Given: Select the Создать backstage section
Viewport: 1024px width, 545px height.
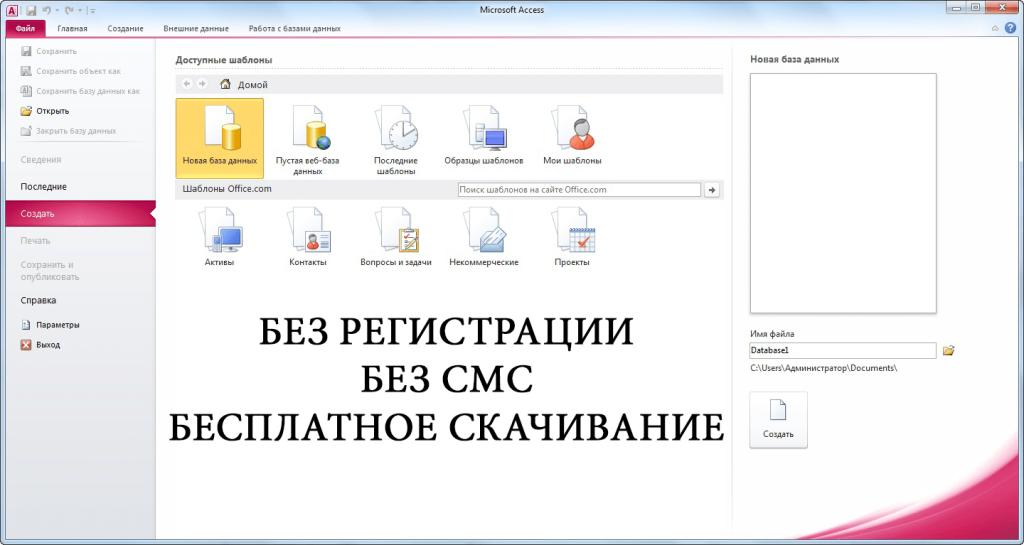Looking at the screenshot, I should coord(80,213).
